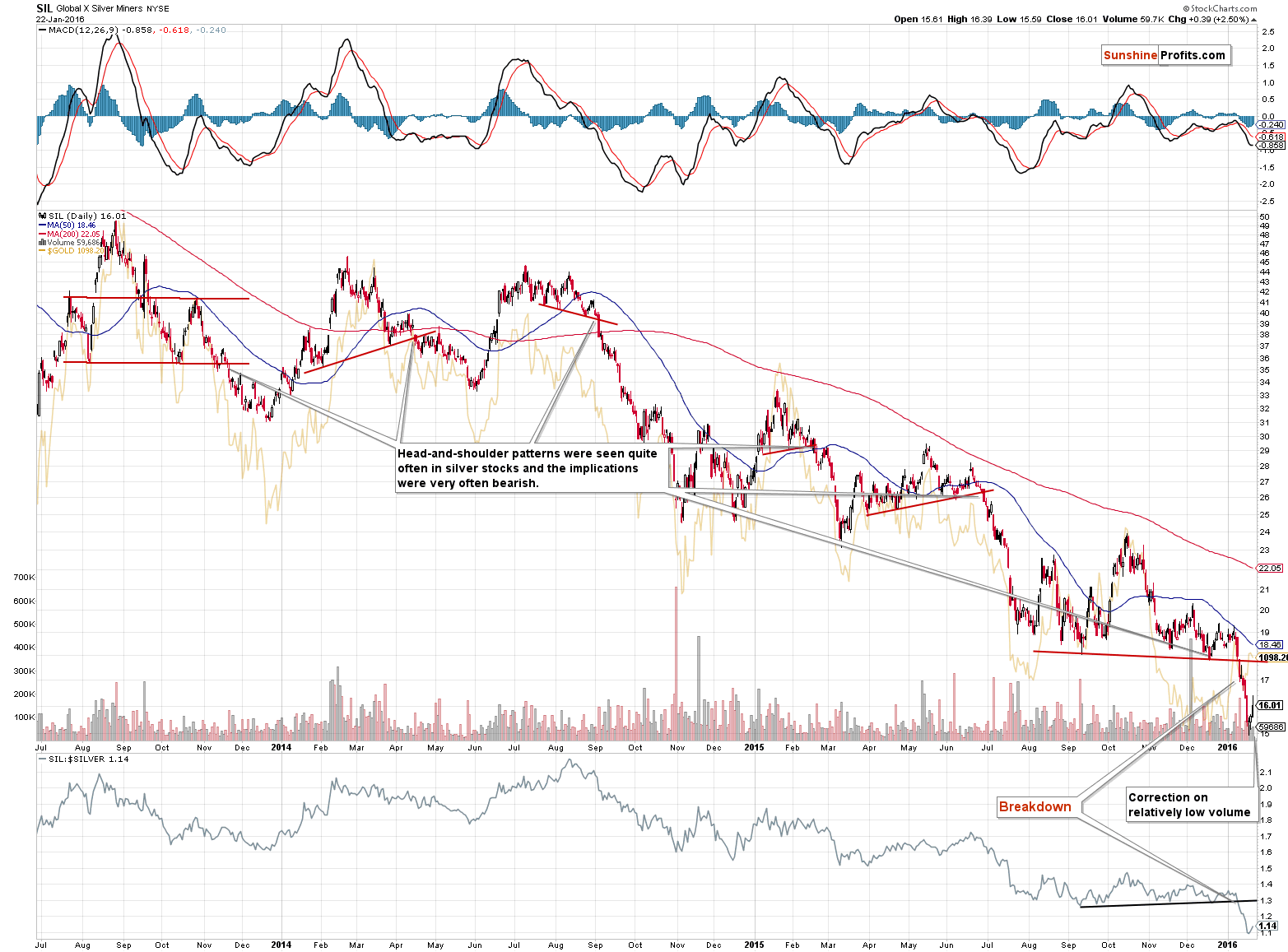Open the SunshineProfits.com logo link

tap(1165, 55)
